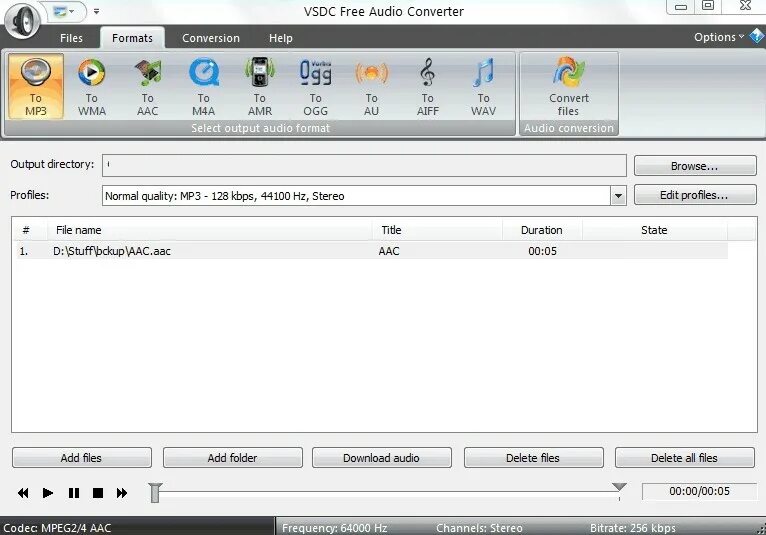Viewport: 766px width, 535px height.
Task: Click the Add files button
Action: [82, 458]
